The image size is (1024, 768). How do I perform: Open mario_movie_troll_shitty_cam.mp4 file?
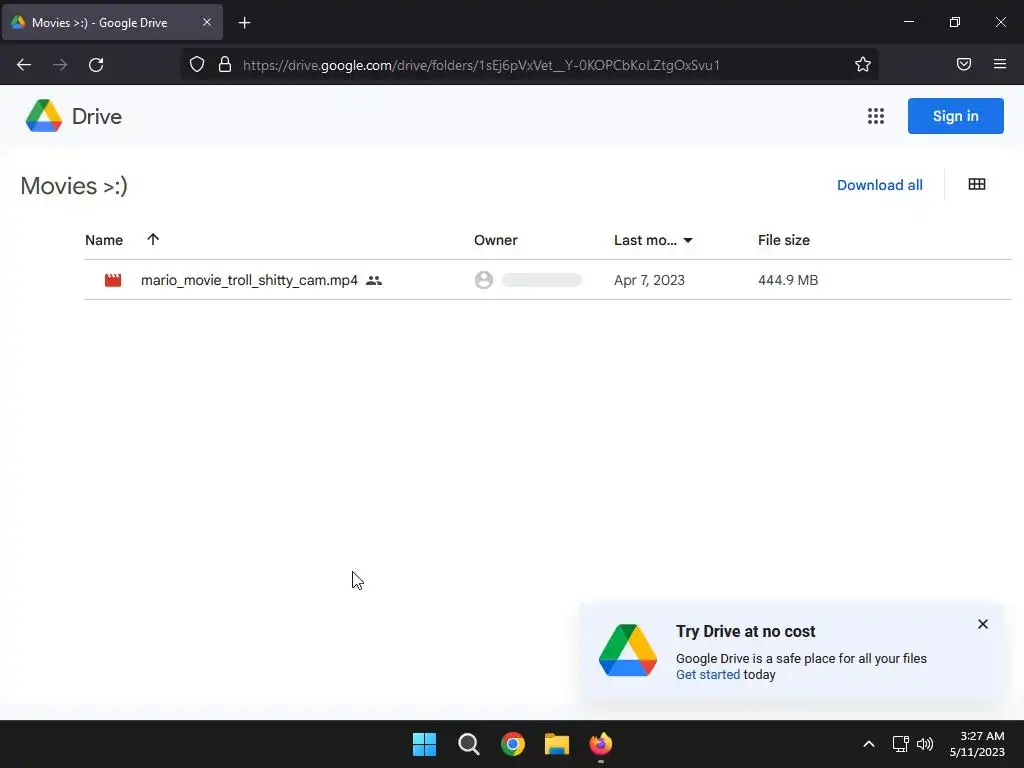tap(249, 280)
